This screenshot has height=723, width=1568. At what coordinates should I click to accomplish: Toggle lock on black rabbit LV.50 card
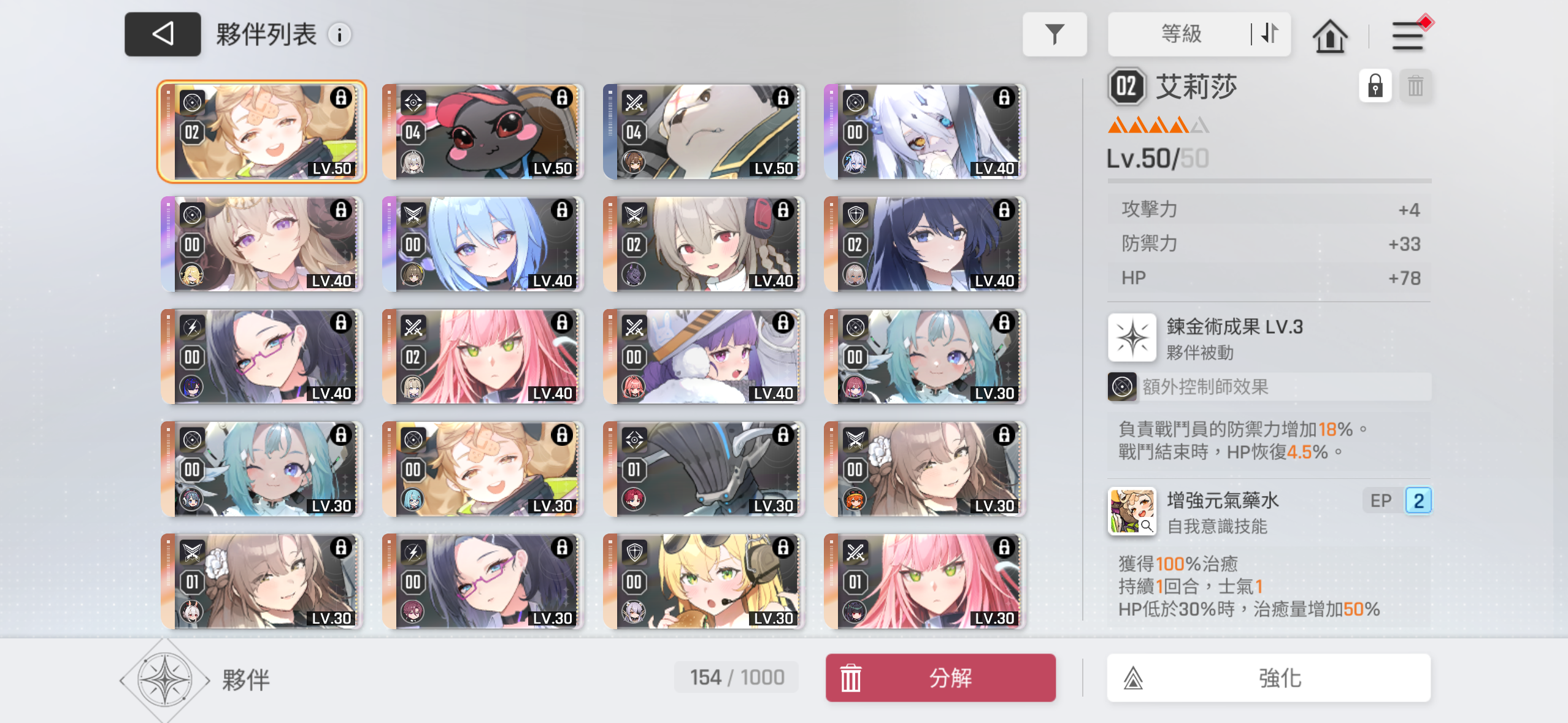[x=562, y=98]
